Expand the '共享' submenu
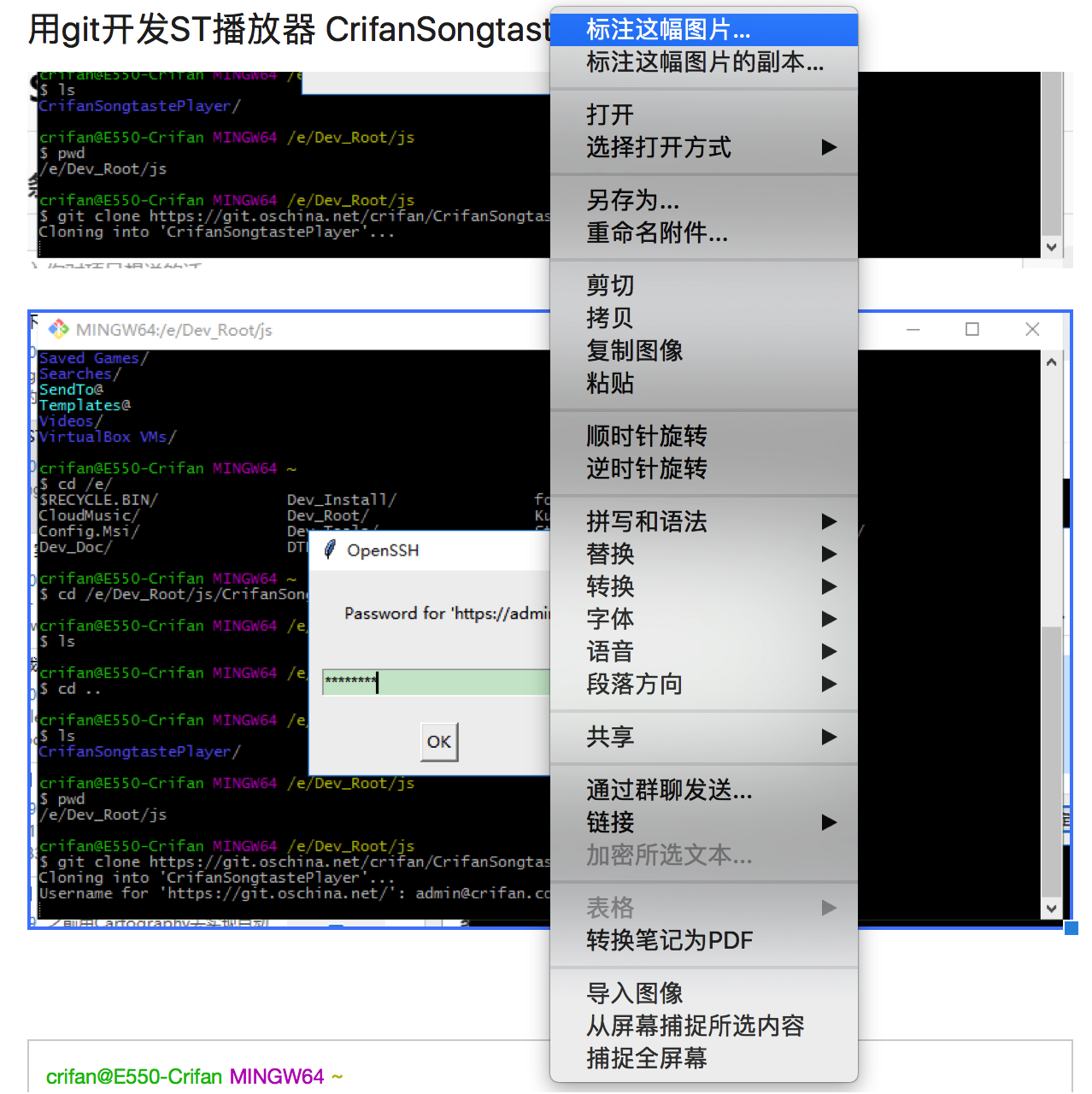 [x=704, y=737]
